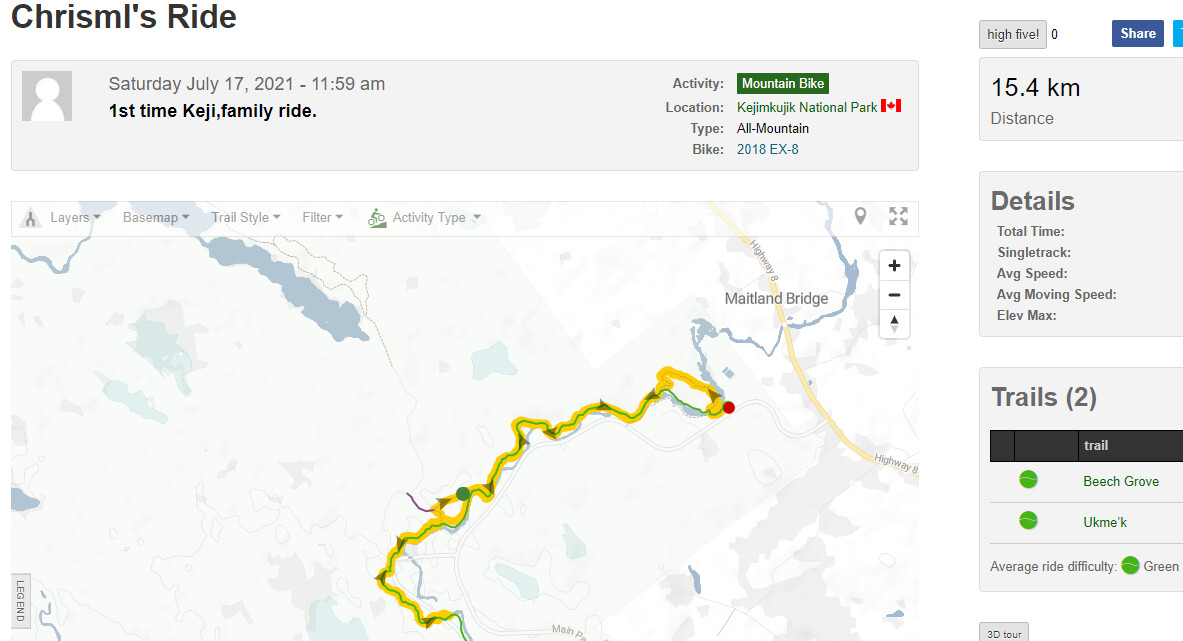The width and height of the screenshot is (1183, 641).
Task: Click the rider profile avatar
Action: tap(47, 96)
